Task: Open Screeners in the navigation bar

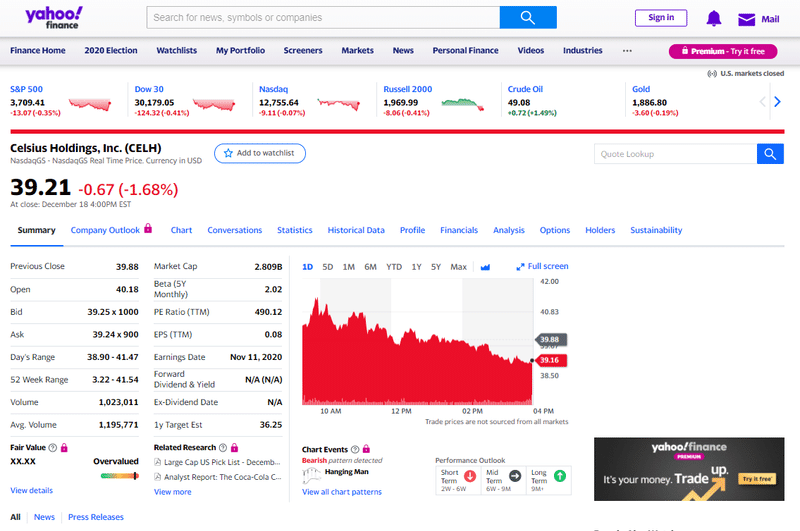Action: (303, 50)
